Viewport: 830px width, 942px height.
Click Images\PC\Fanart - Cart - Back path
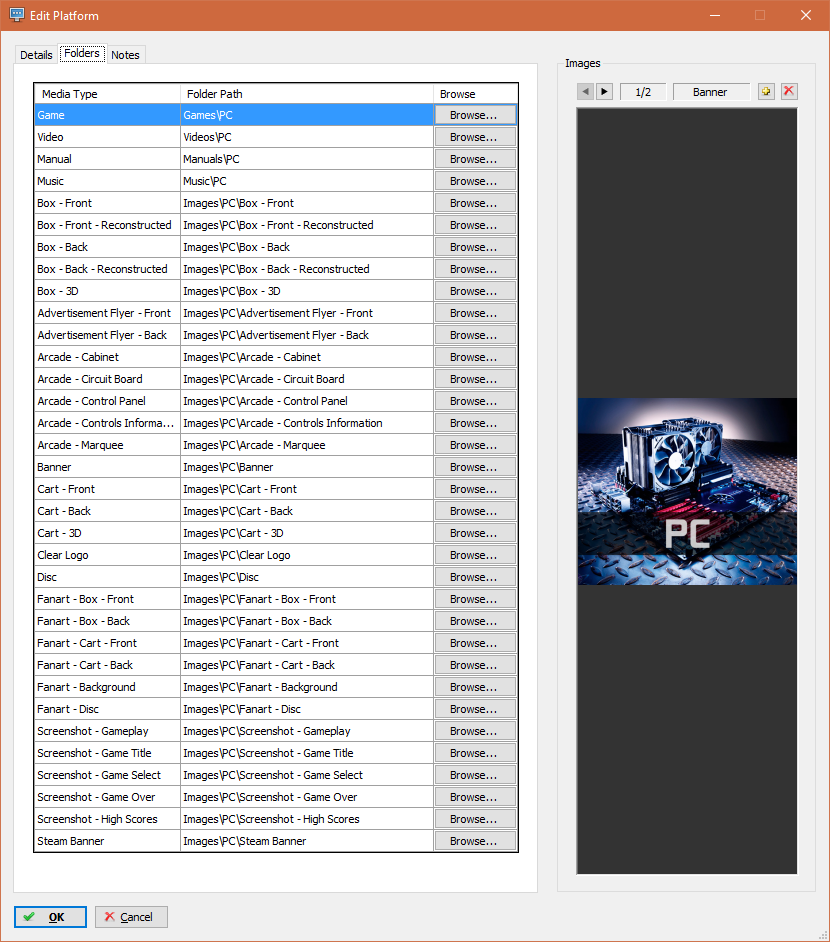click(x=307, y=665)
